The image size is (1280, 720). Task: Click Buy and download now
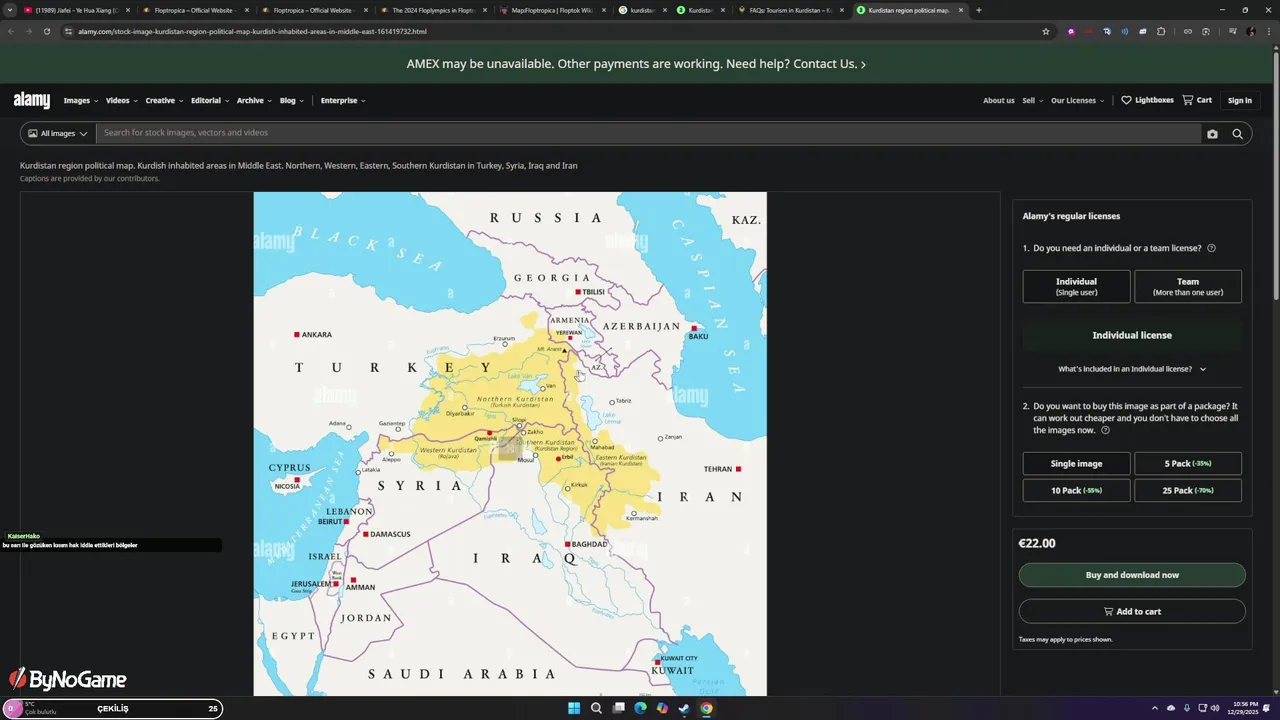1132,575
